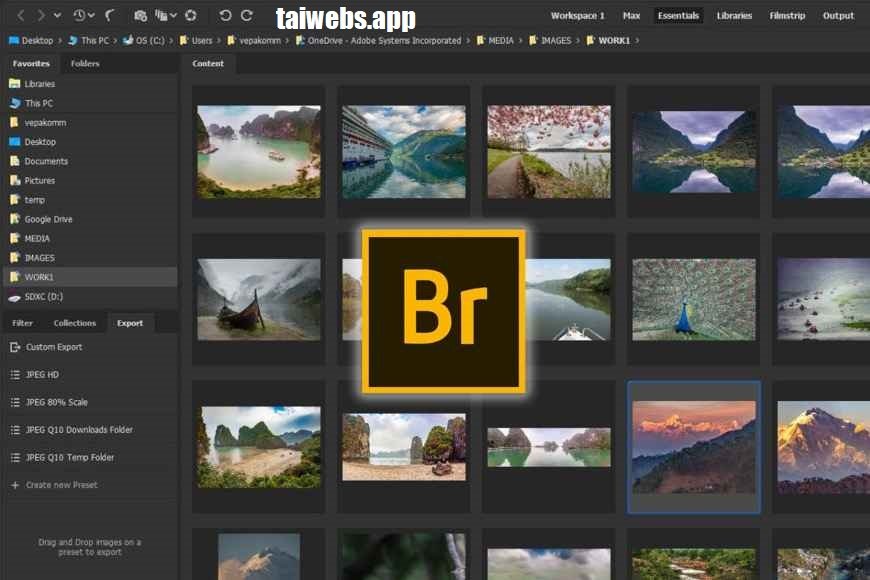This screenshot has height=580, width=870.
Task: Select the peacock thumbnail
Action: 694,300
